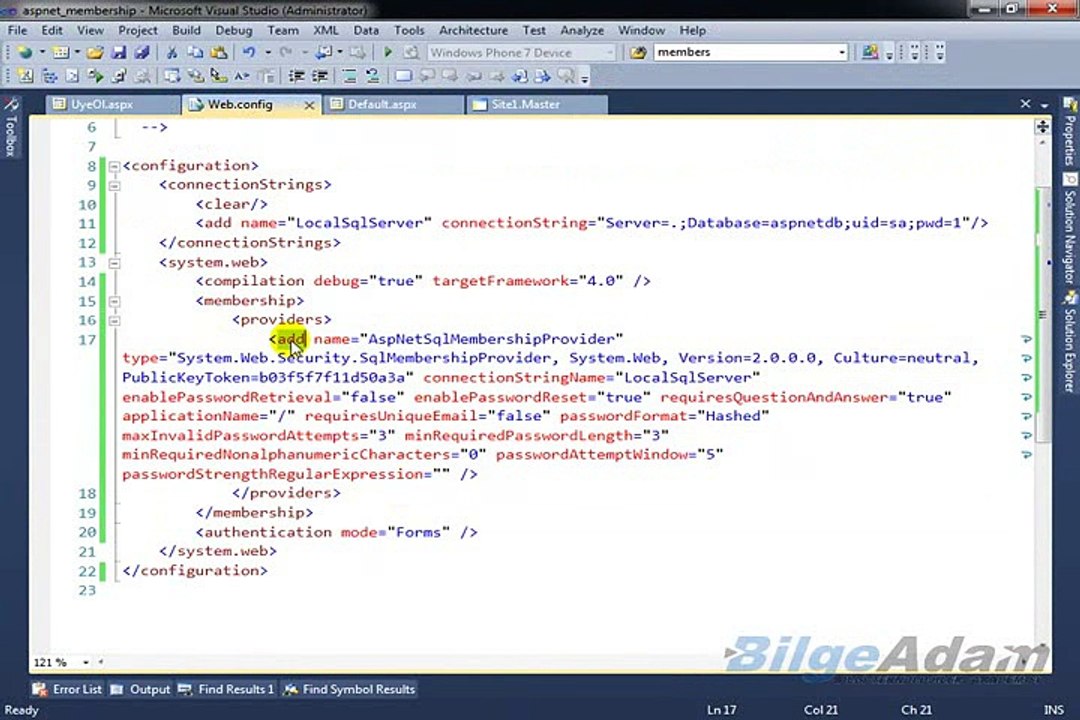The height and width of the screenshot is (720, 1080).
Task: Start debugging with the green play icon
Action: tap(388, 52)
